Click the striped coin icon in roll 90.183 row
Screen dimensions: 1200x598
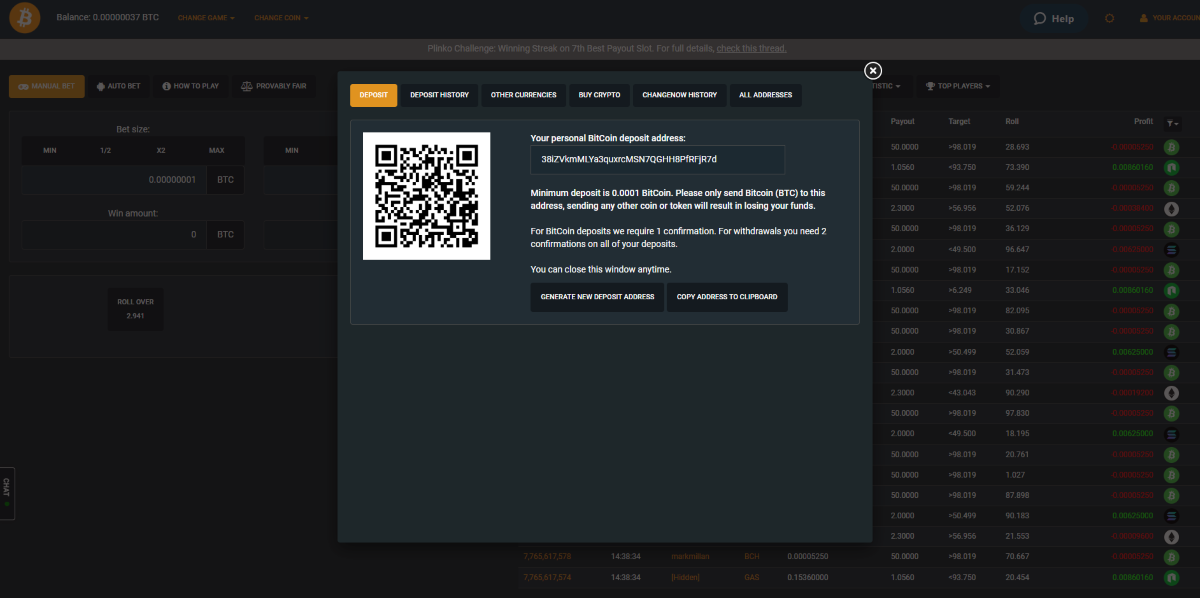[x=1171, y=516]
